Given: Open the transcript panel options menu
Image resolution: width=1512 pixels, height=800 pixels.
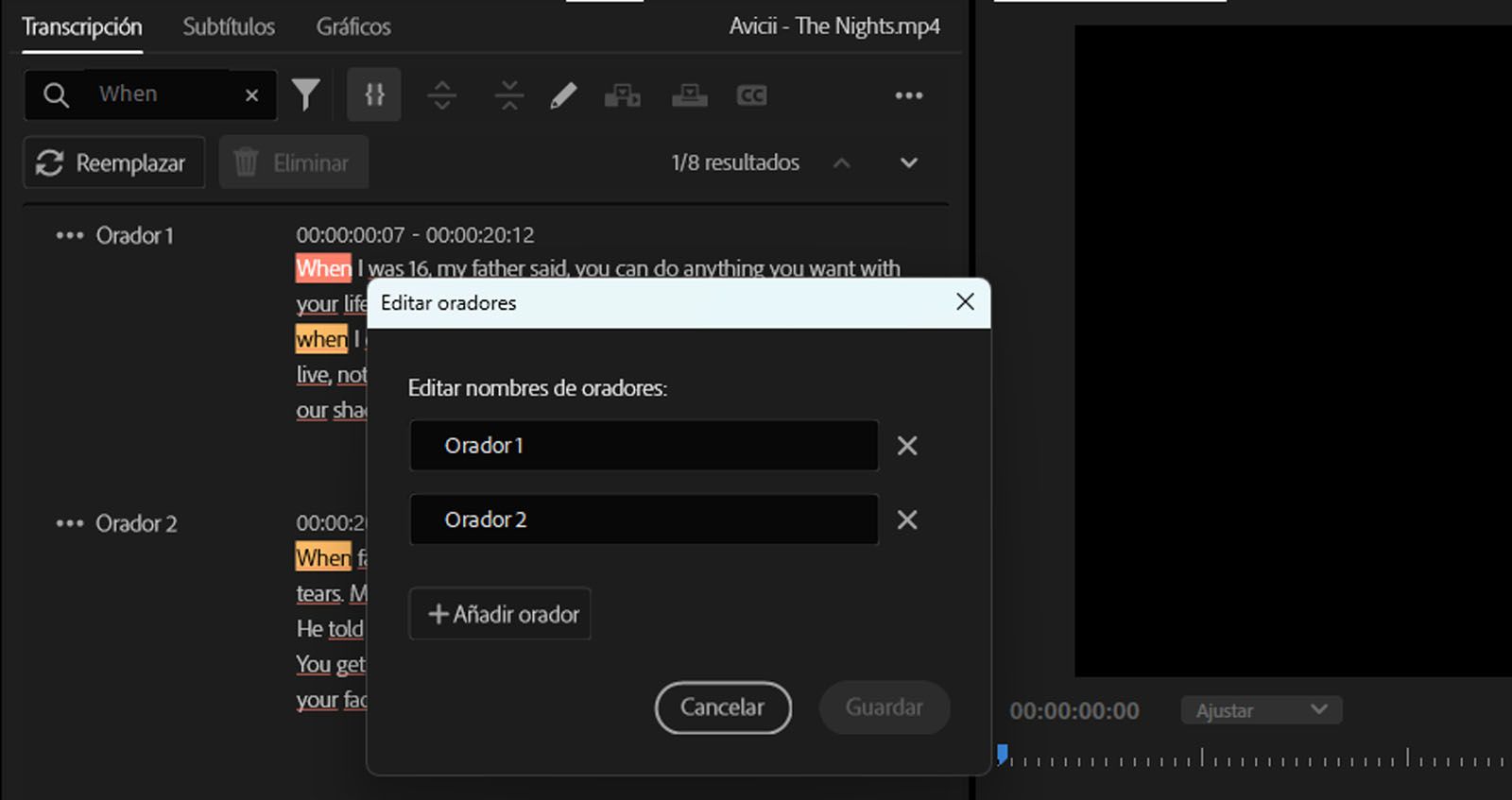Looking at the screenshot, I should [x=908, y=95].
